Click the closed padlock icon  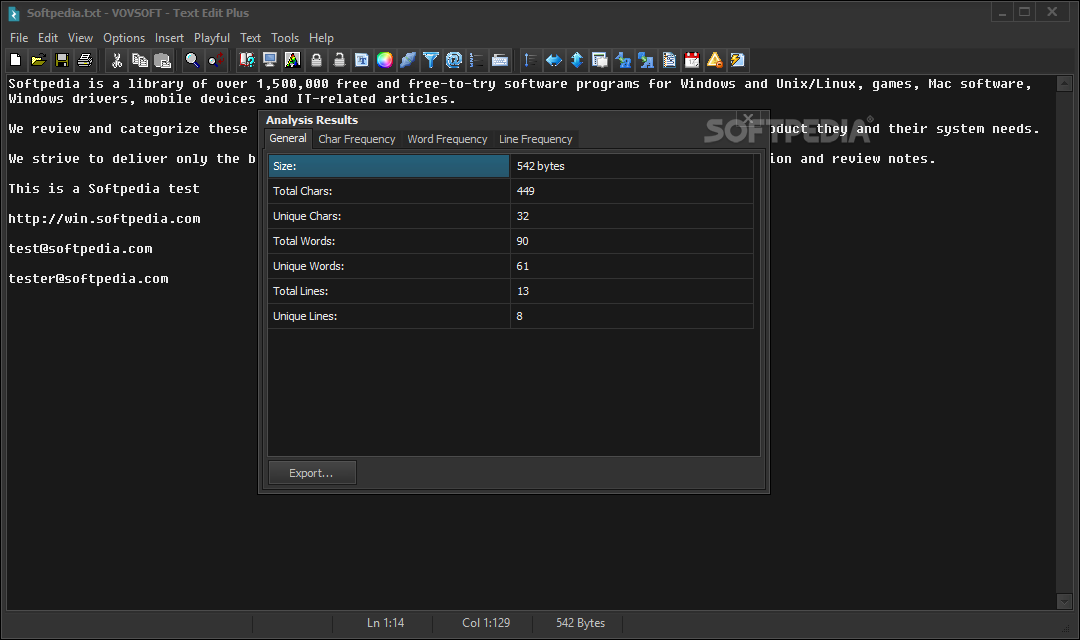pos(316,61)
